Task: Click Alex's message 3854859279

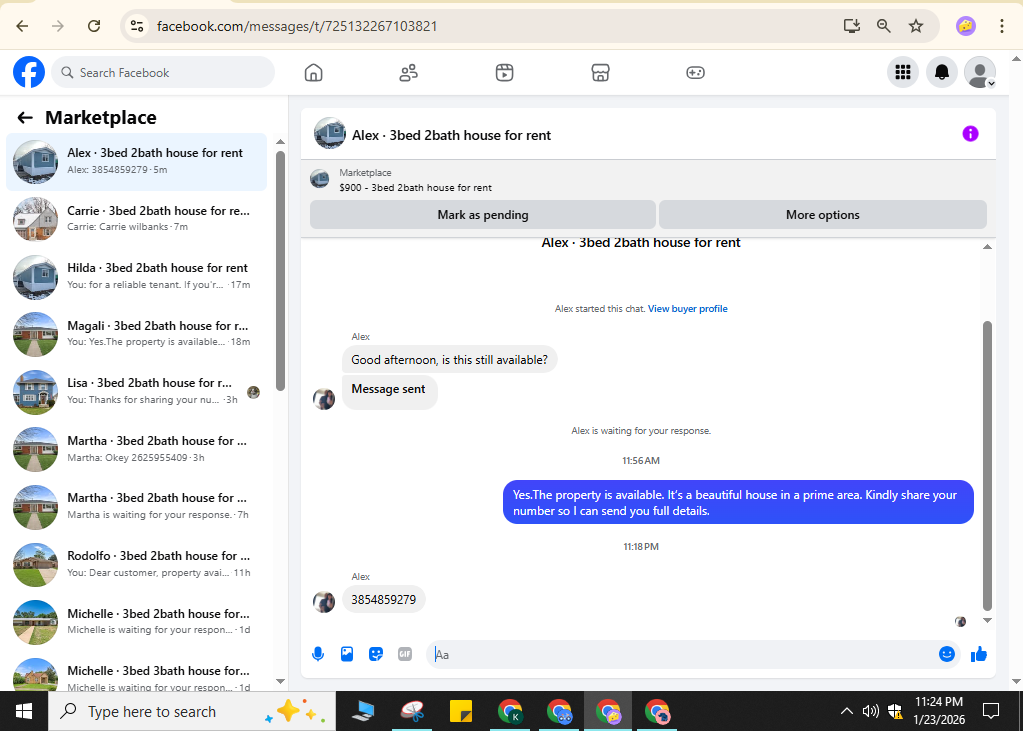Action: pos(384,600)
